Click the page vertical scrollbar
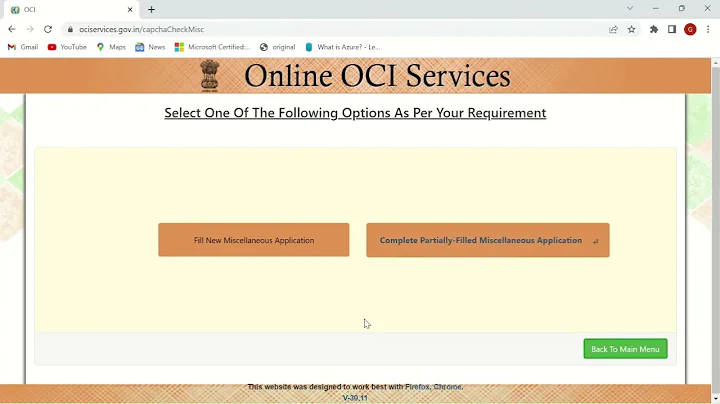Screen dimensions: 720x404 point(715,230)
